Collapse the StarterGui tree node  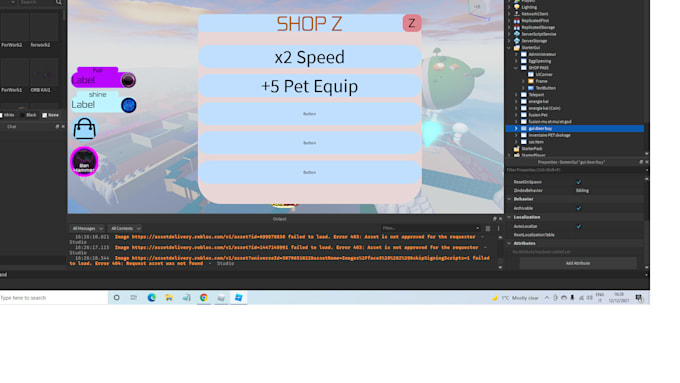(509, 48)
